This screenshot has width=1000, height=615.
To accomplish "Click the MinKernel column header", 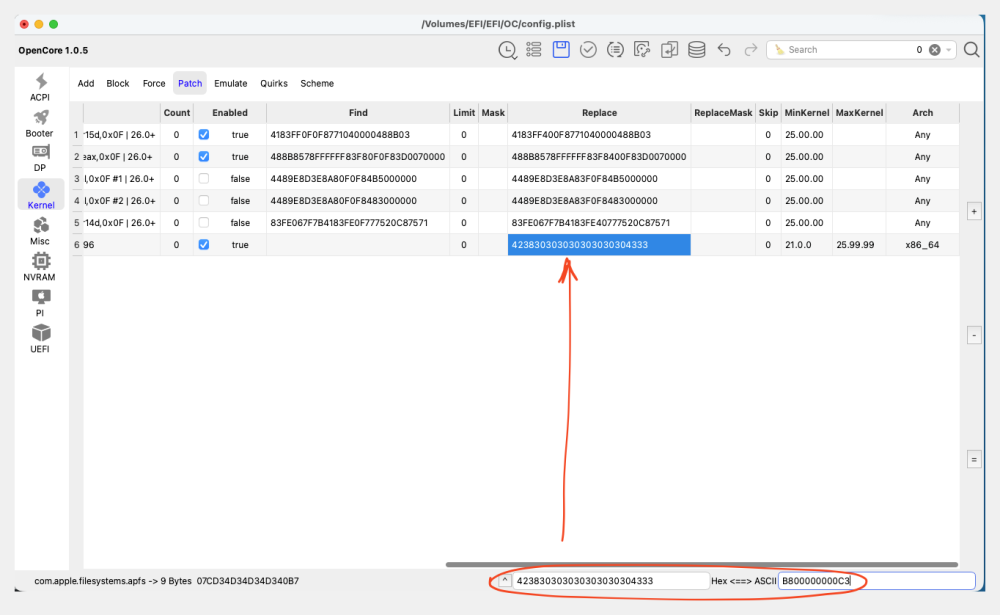I will [806, 112].
